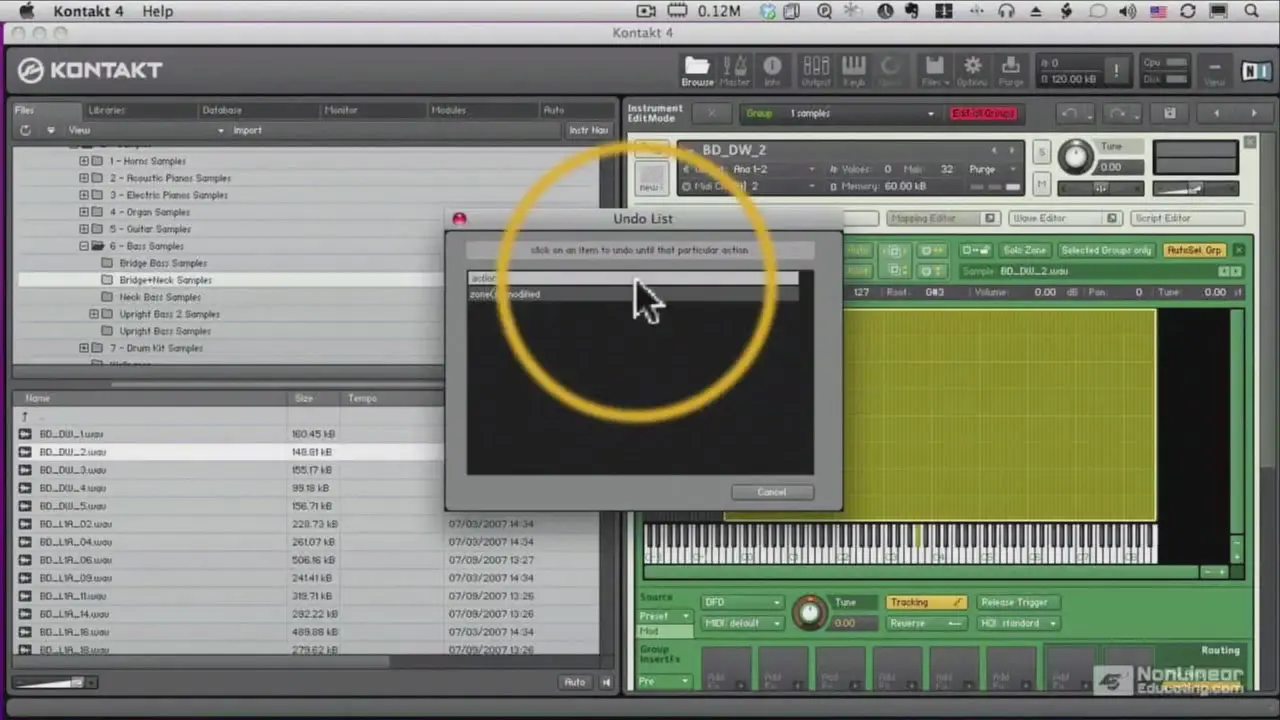Viewport: 1280px width, 720px height.
Task: Toggle instrument Solo S button
Action: [x=1042, y=152]
